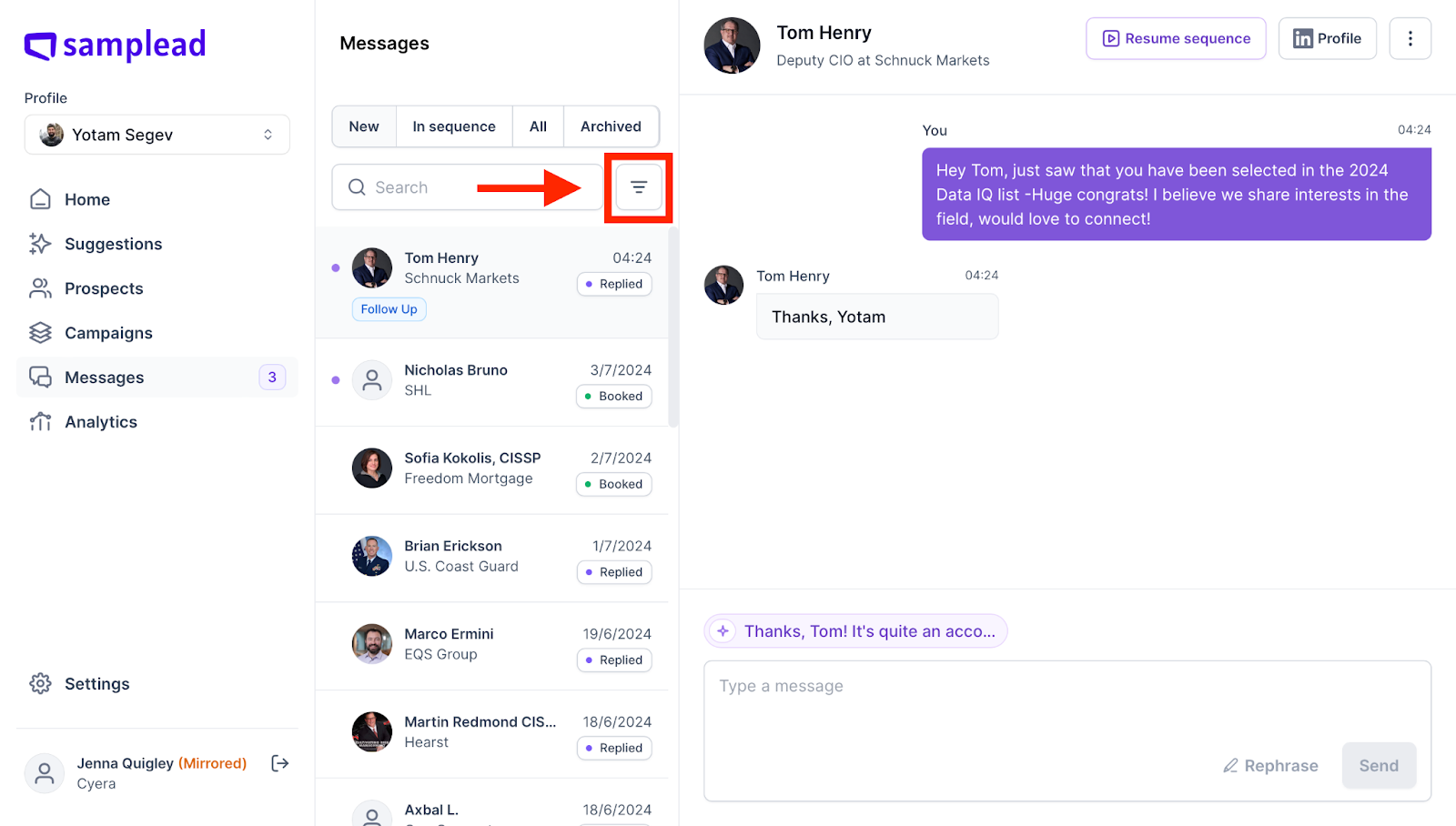Click Jenna Quigley user avatar
This screenshot has width=1456, height=826.
[44, 773]
